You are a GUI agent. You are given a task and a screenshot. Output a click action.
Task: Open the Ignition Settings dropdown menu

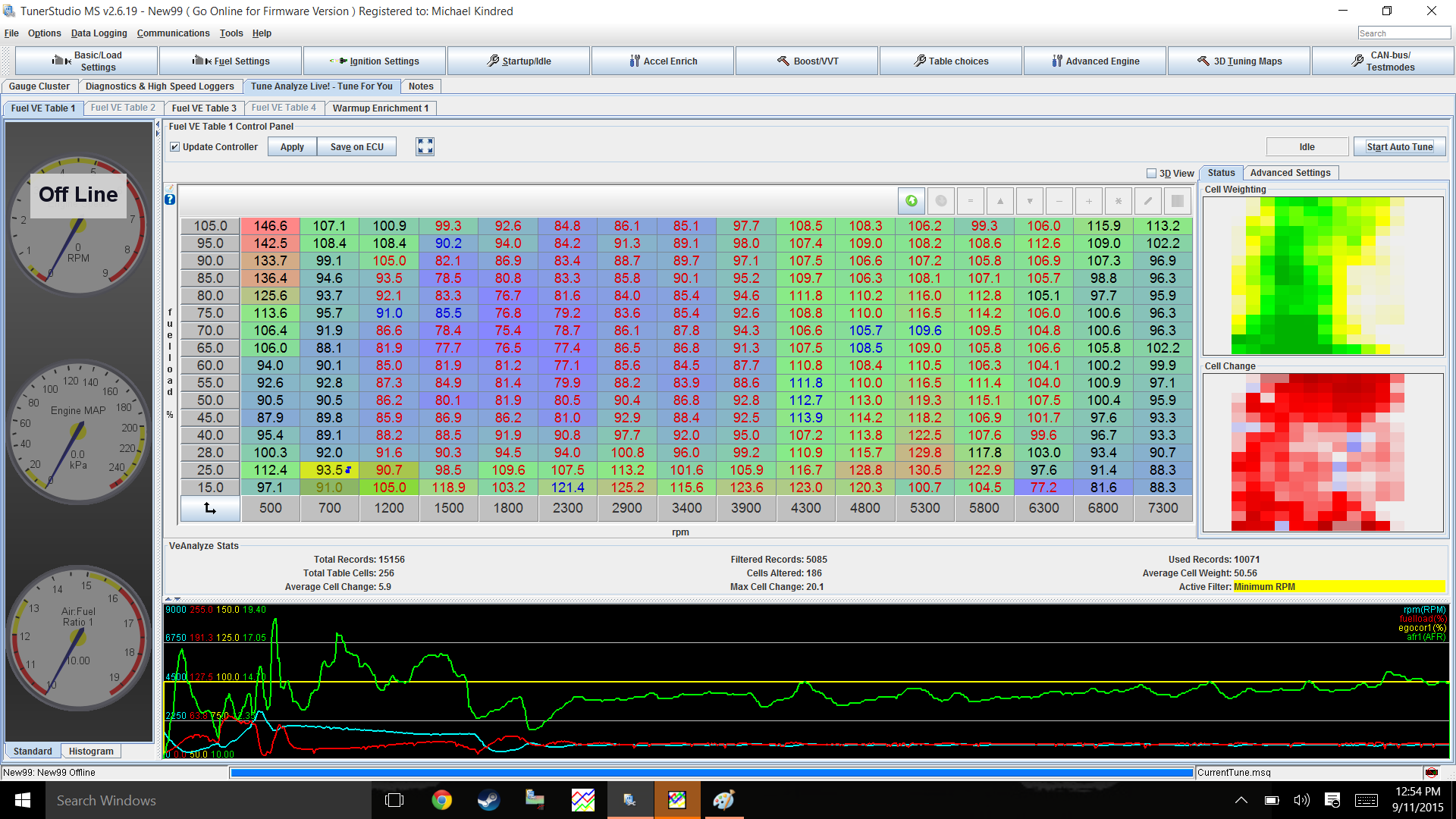(375, 61)
